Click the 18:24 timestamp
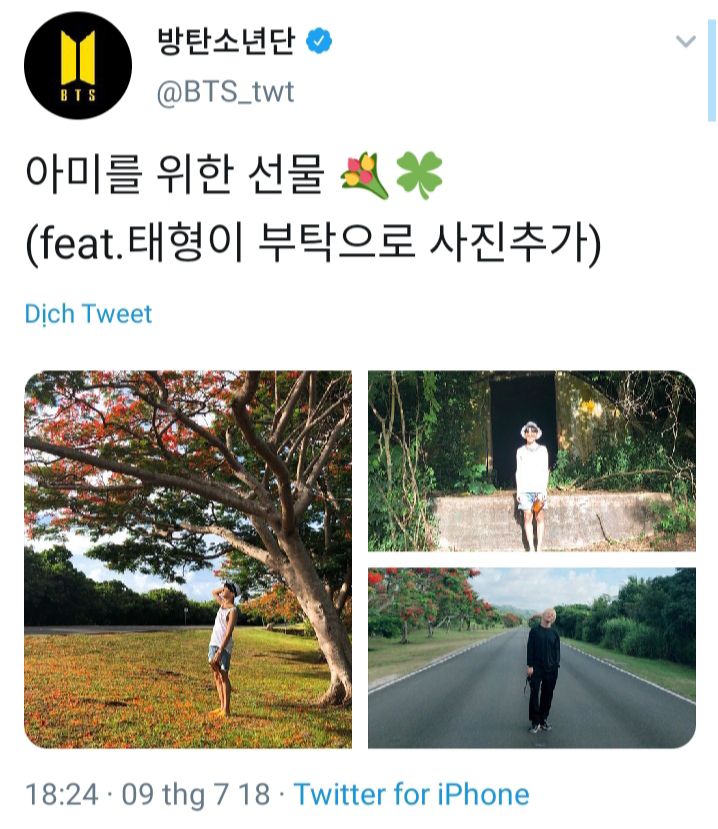 (x=62, y=794)
